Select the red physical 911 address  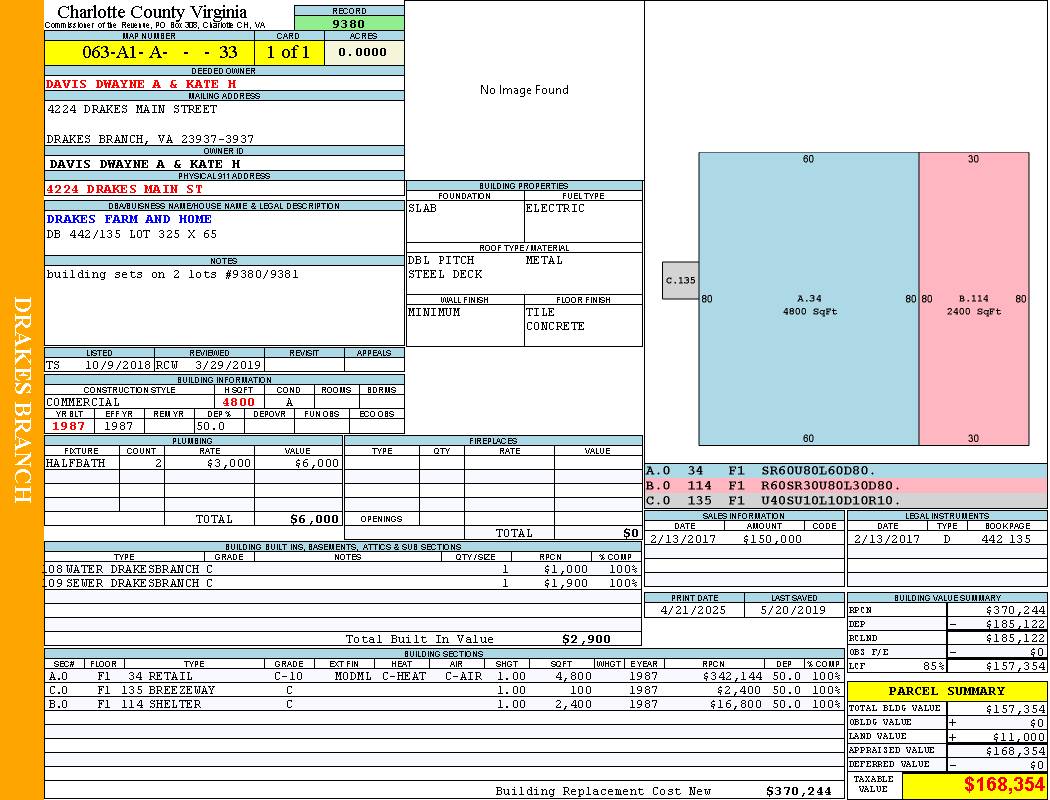tap(124, 188)
